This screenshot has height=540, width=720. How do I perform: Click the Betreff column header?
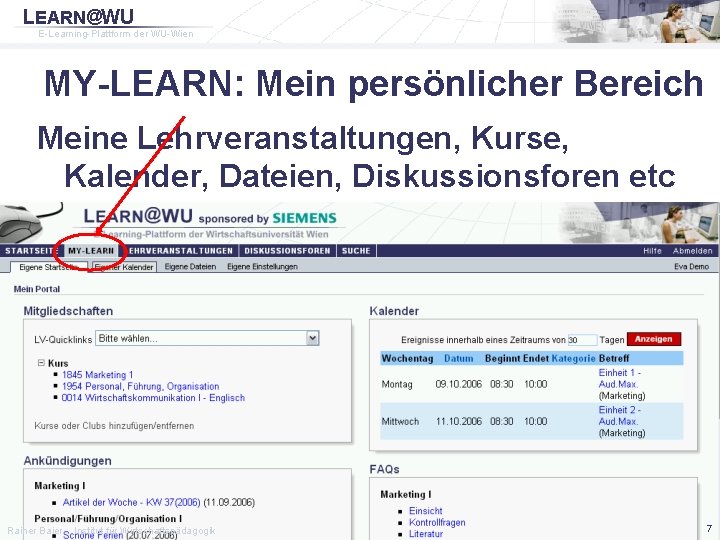click(614, 358)
